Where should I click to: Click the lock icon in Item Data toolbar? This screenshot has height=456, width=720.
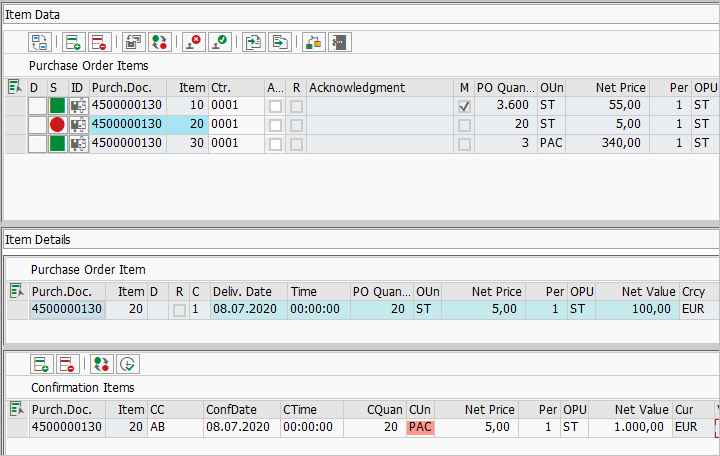tap(314, 42)
